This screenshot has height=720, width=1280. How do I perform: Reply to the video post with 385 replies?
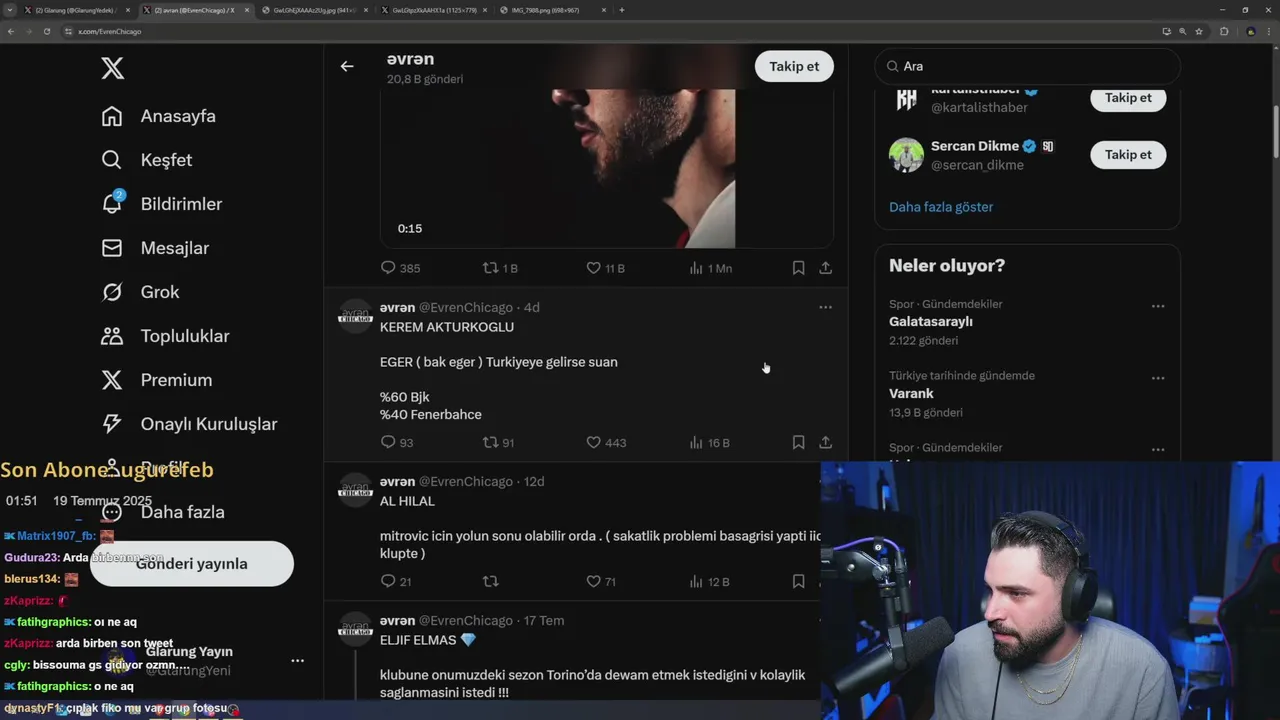[400, 268]
